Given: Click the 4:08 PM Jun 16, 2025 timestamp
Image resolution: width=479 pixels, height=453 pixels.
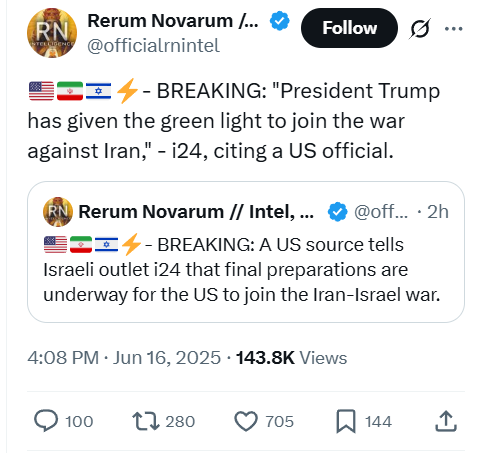Looking at the screenshot, I should click(124, 358).
